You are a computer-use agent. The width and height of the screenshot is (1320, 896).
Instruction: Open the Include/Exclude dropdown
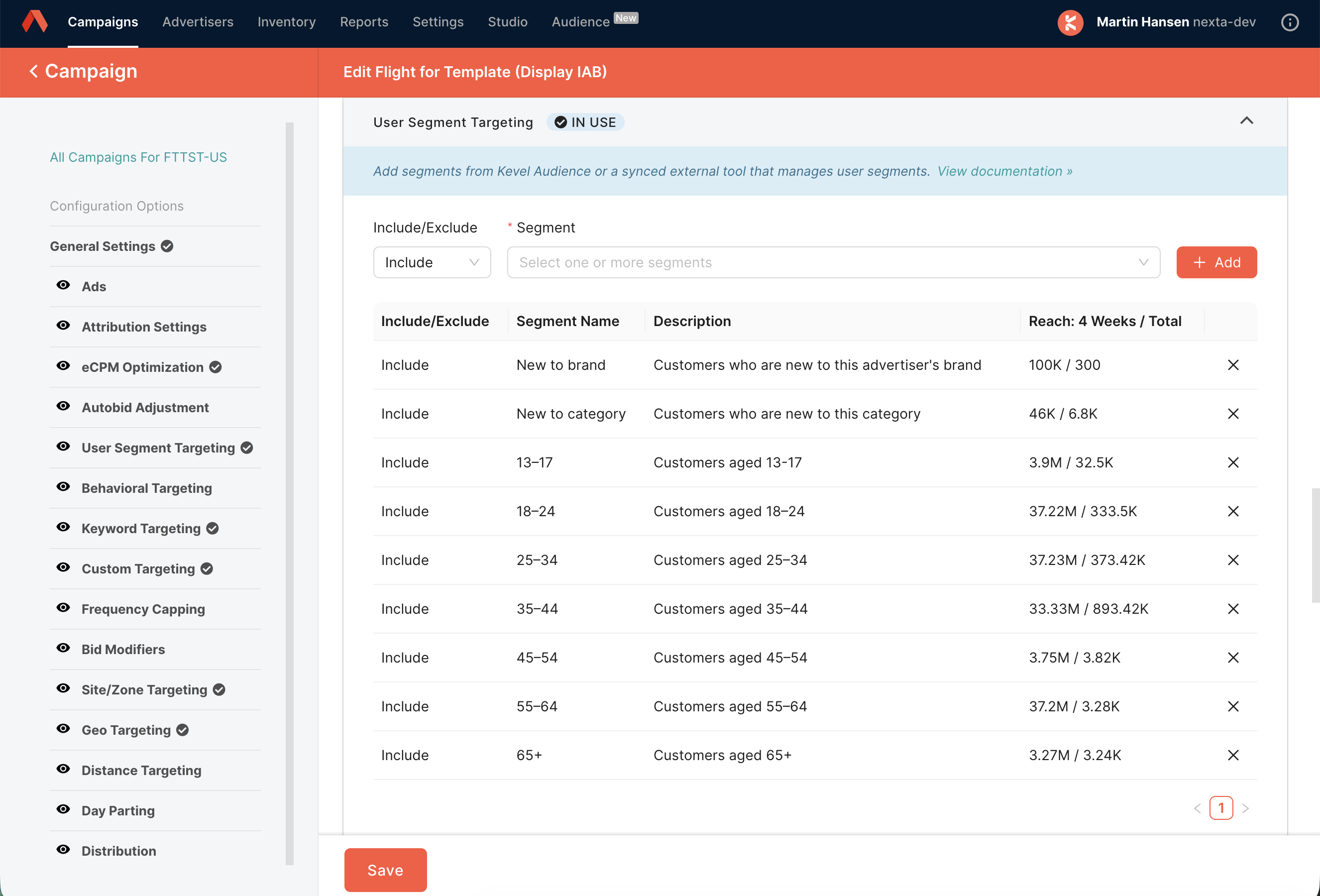pos(432,262)
